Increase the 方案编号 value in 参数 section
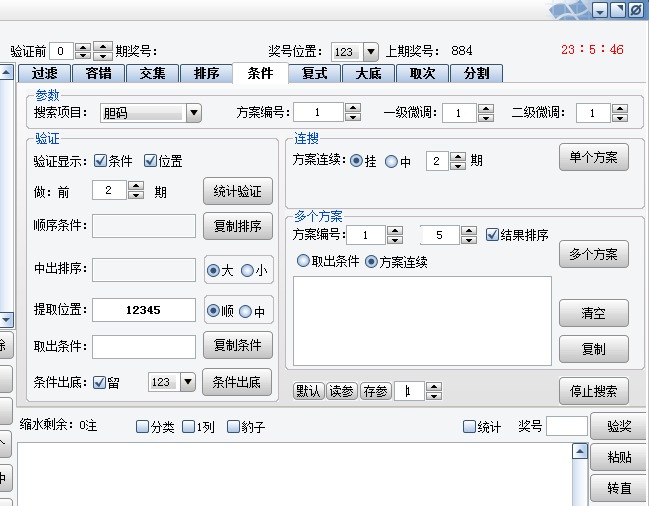 (354, 108)
